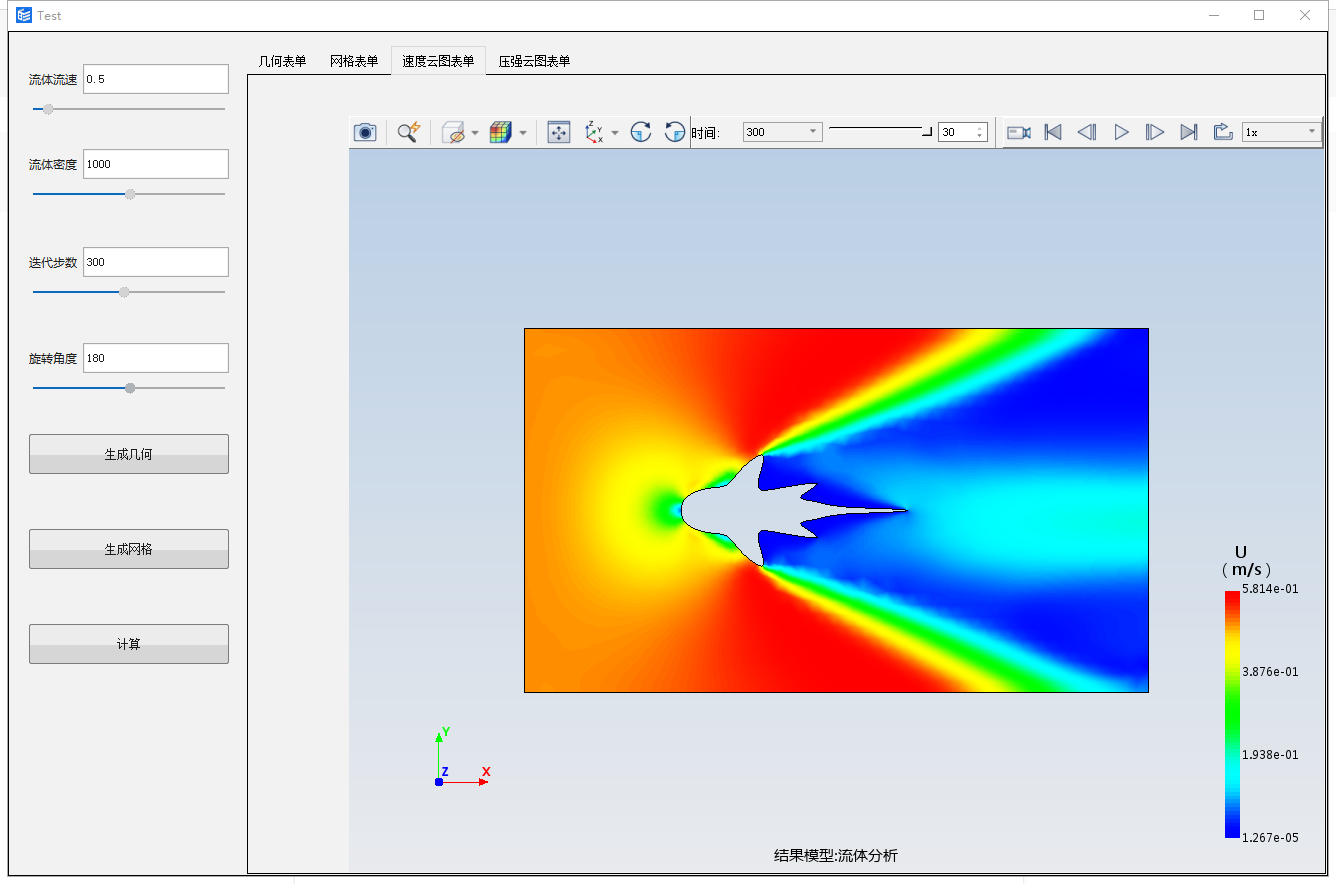Click the 结果模型:流体分析 label
This screenshot has width=1336, height=884.
[836, 856]
